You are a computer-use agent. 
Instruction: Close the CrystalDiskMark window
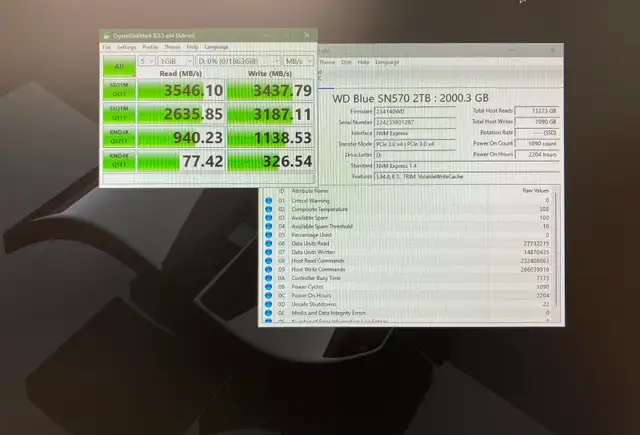click(307, 36)
